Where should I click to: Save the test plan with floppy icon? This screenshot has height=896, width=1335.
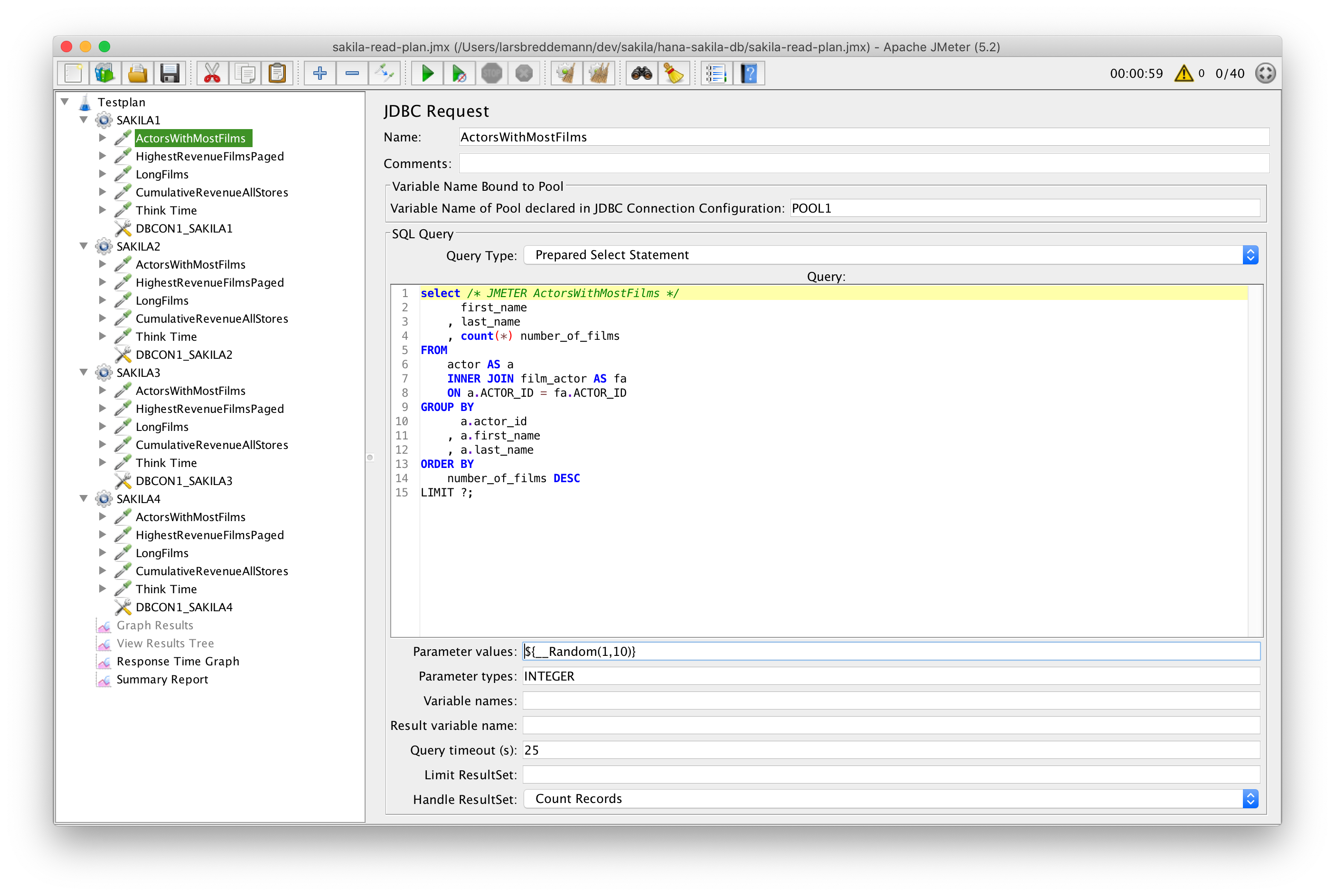(170, 73)
